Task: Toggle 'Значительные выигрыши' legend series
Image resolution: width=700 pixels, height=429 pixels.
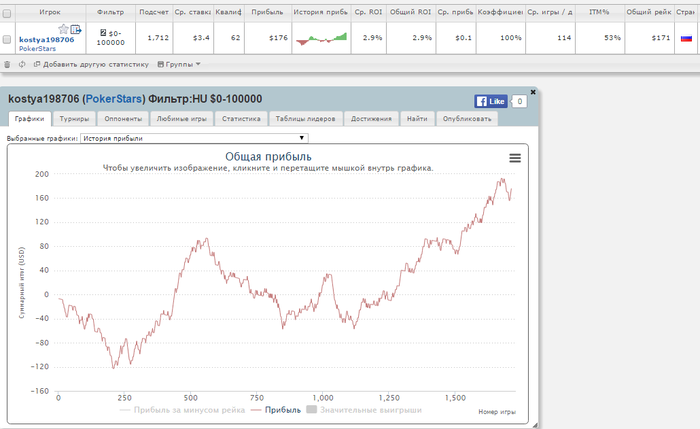Action: click(364, 410)
